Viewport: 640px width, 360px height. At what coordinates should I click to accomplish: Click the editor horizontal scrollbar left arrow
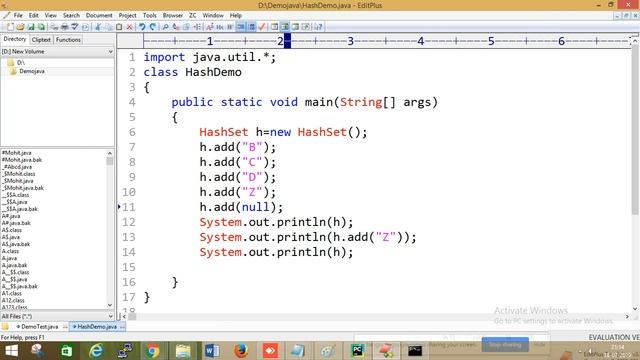[x=124, y=316]
